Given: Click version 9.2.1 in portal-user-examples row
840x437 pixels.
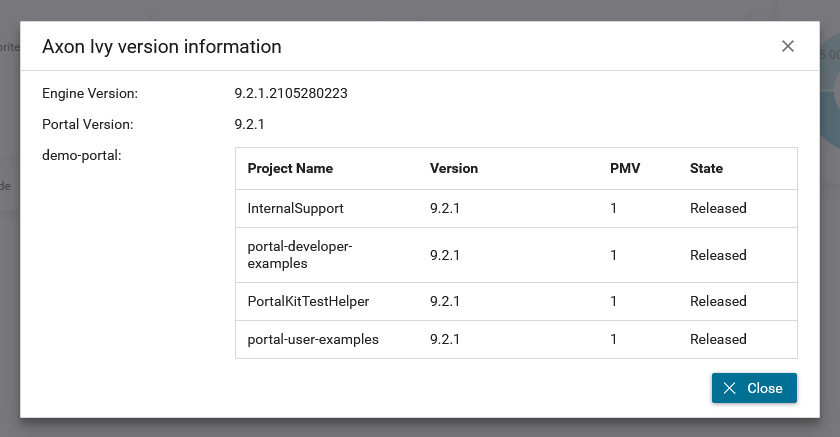Looking at the screenshot, I should tap(445, 340).
